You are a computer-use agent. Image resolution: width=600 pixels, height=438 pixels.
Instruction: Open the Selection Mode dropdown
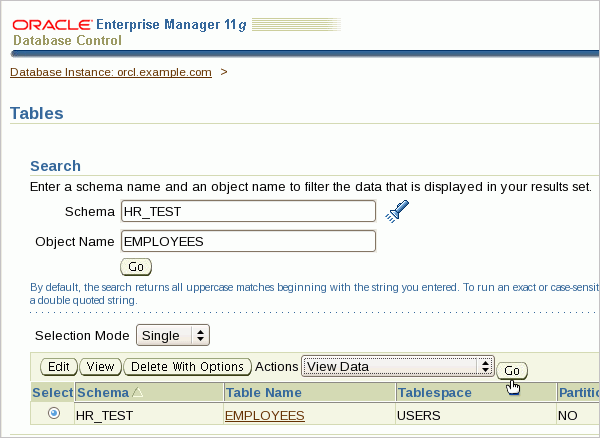point(173,336)
